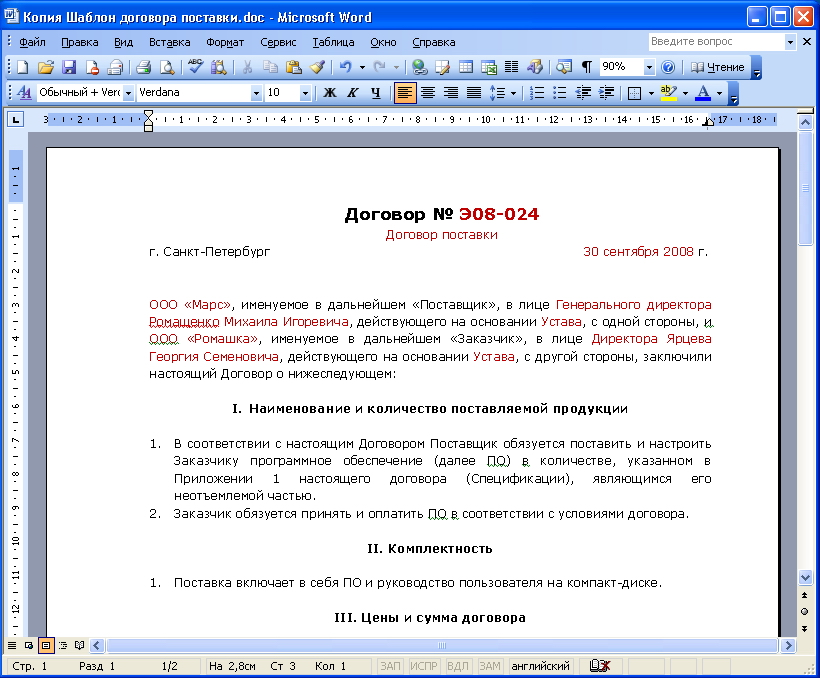Open the Формат menu
Viewport: 820px width, 678px height.
click(225, 42)
